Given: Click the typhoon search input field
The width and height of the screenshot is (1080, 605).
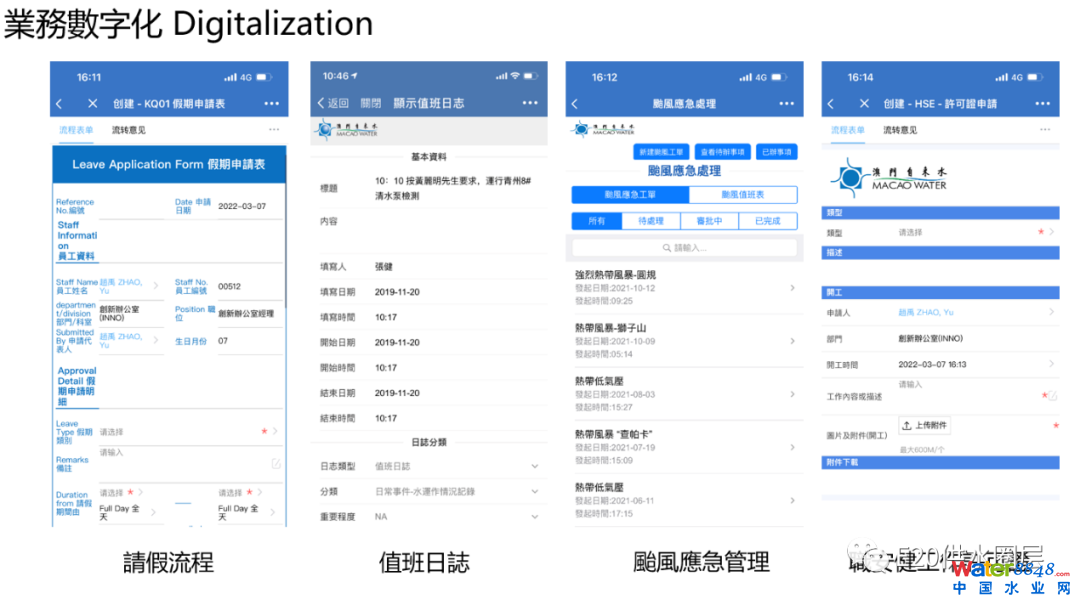Looking at the screenshot, I should (x=684, y=247).
